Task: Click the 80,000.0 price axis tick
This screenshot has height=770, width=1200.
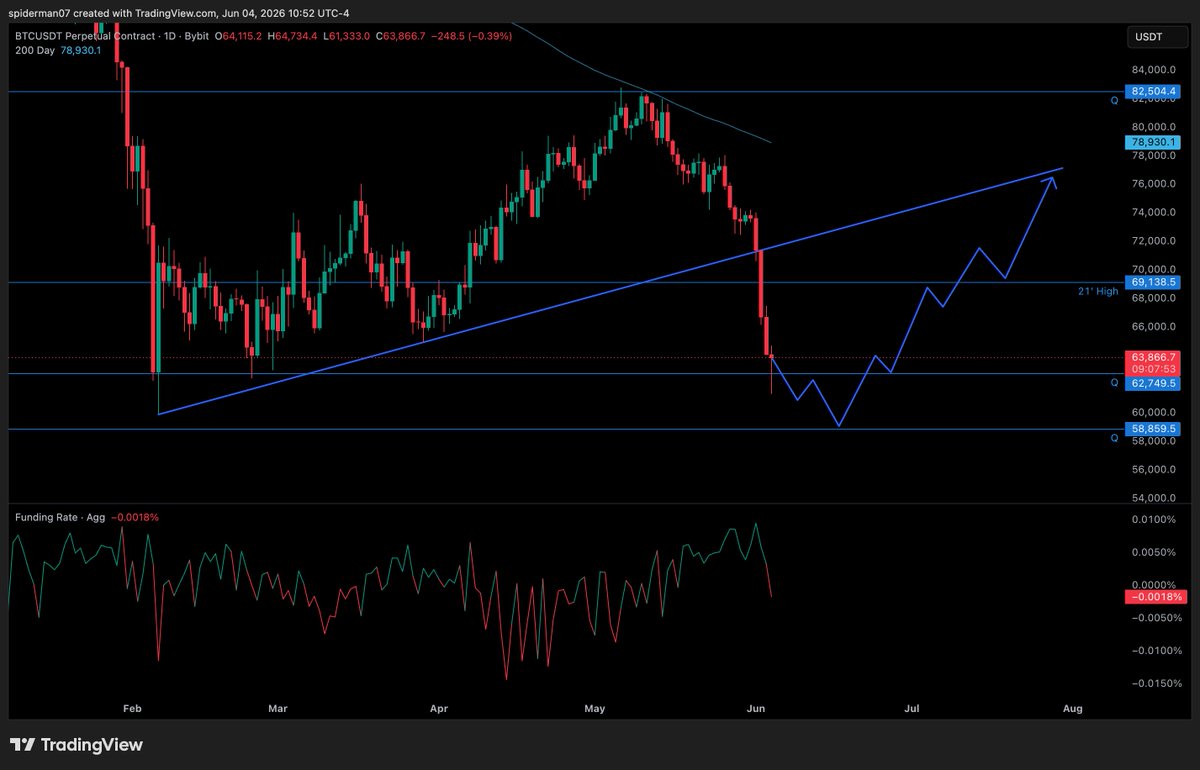Action: tap(1153, 127)
